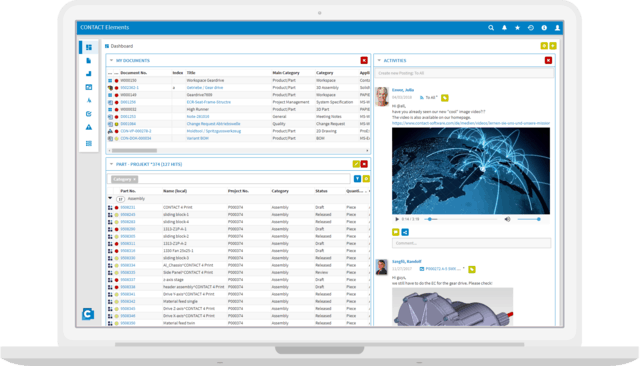Close the My Documents widget
This screenshot has height=366, width=640.
pyautogui.click(x=364, y=60)
